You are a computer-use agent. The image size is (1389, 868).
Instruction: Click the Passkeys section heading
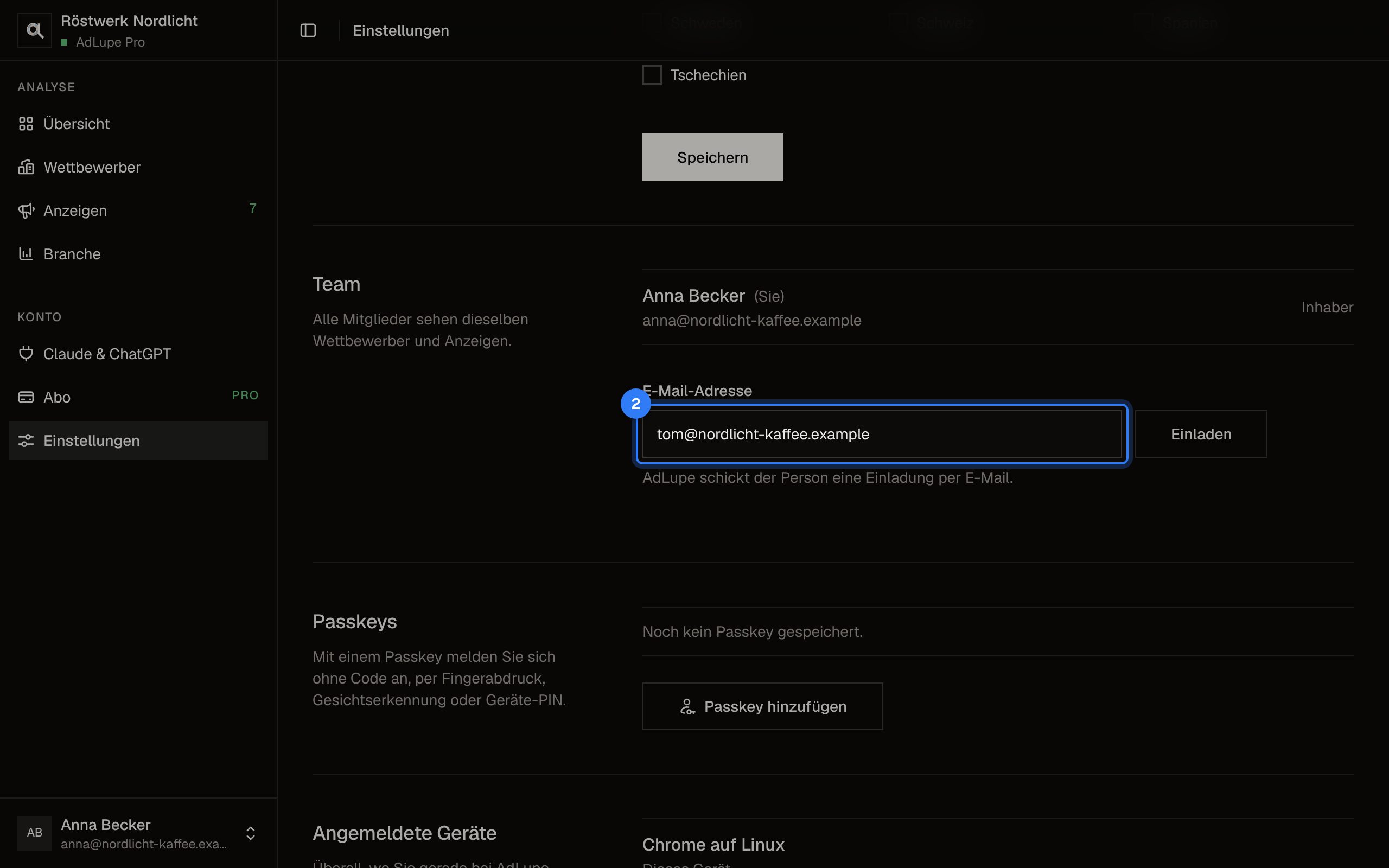pyautogui.click(x=355, y=622)
